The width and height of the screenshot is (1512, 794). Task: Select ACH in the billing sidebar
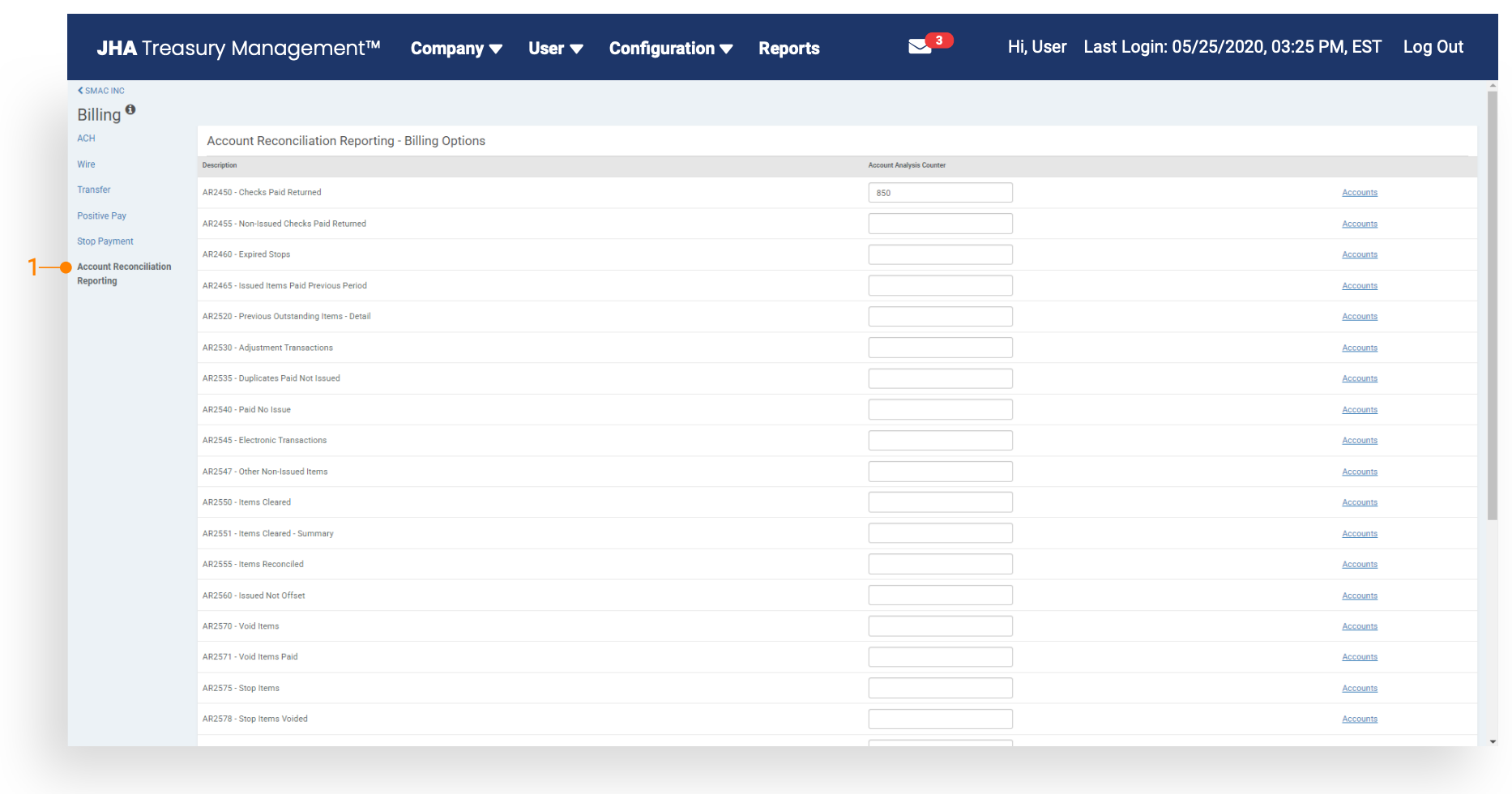pyautogui.click(x=86, y=139)
